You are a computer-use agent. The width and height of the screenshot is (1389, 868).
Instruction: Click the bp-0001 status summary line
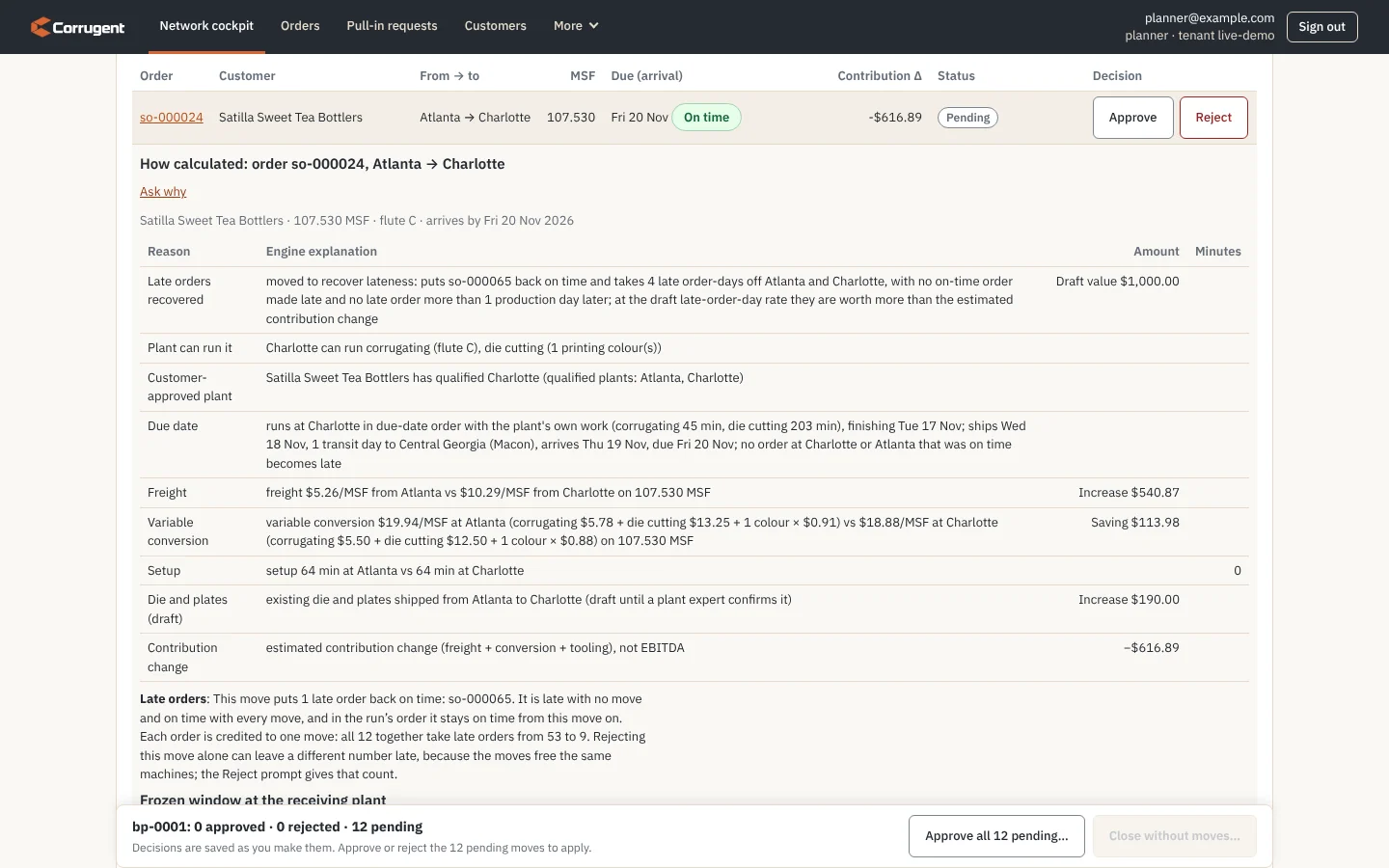coord(278,827)
